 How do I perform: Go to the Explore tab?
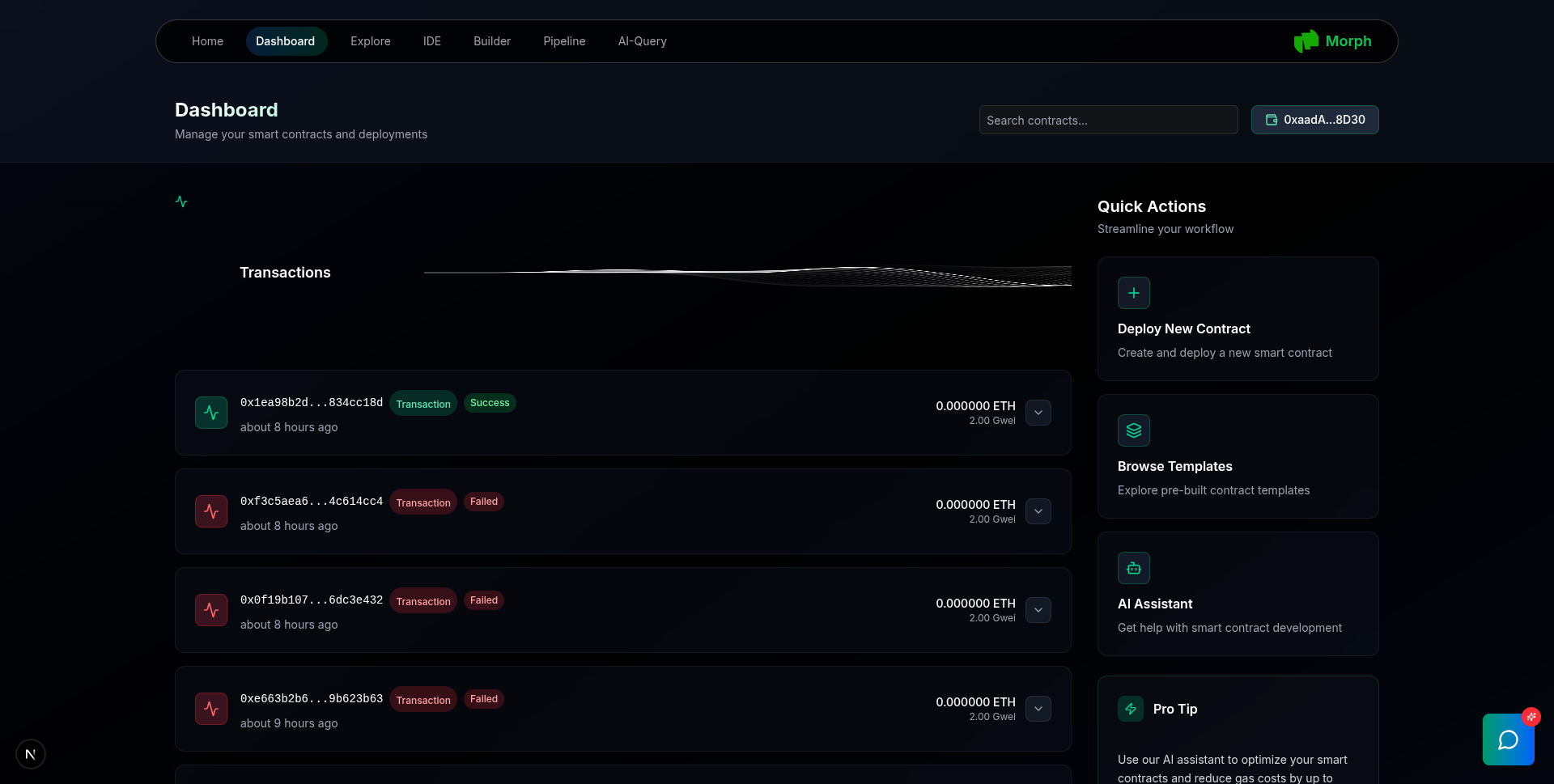tap(371, 41)
